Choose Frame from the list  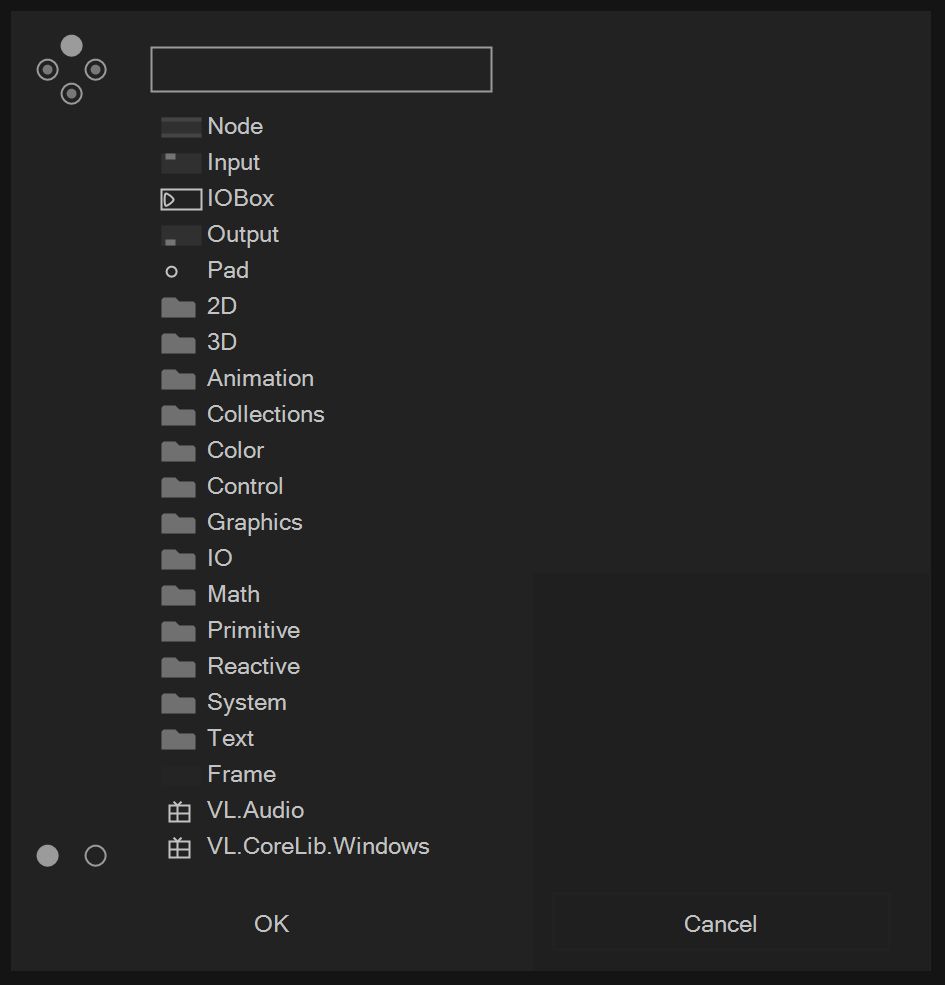(x=241, y=774)
